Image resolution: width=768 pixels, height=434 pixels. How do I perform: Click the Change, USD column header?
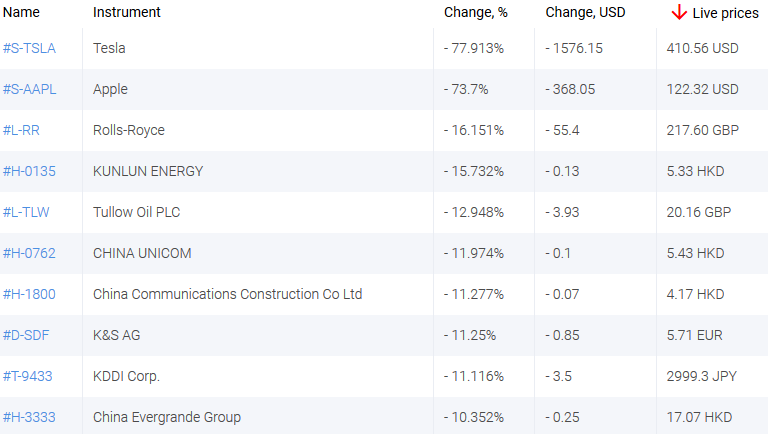coord(585,13)
